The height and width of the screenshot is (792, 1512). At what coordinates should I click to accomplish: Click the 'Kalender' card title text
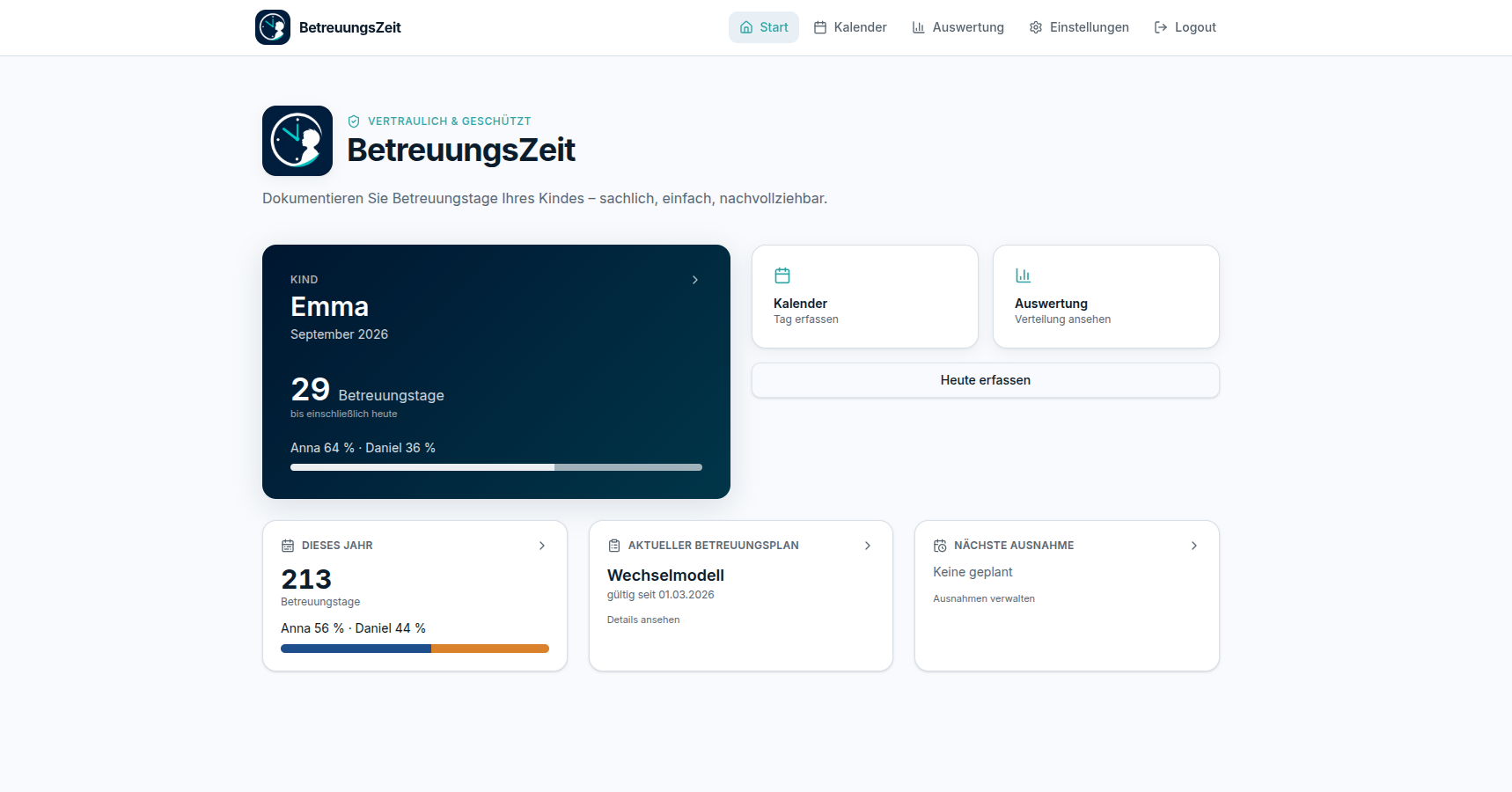(x=800, y=304)
